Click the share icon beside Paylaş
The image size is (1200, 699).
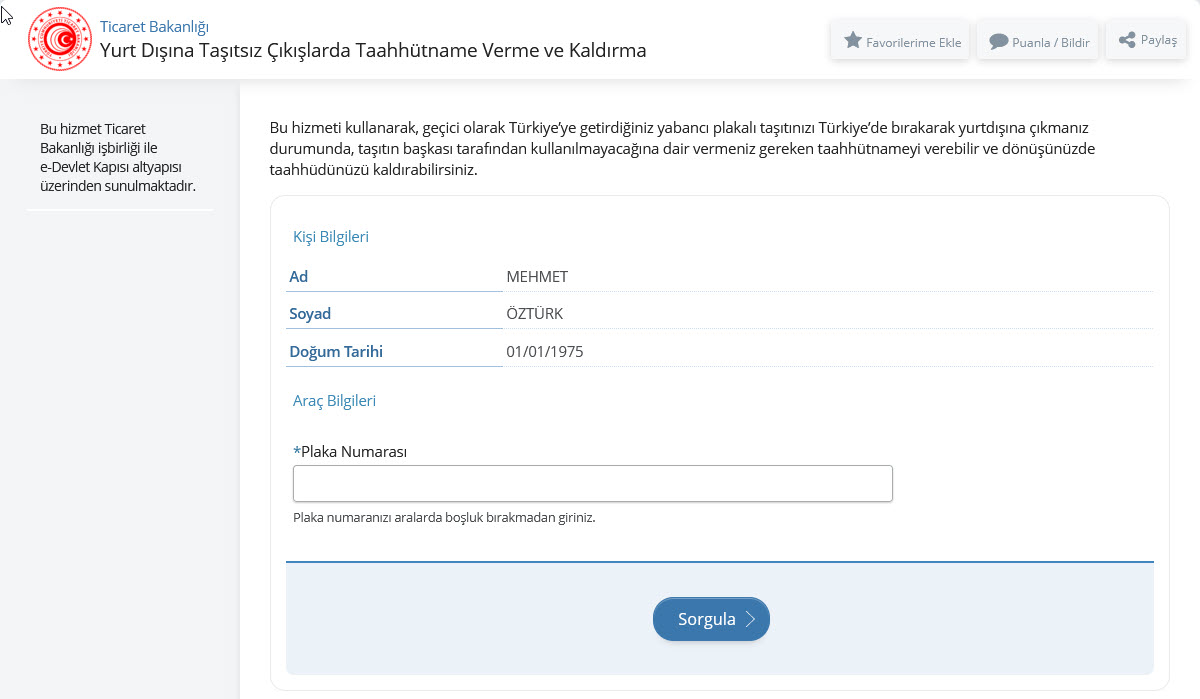[x=1127, y=40]
